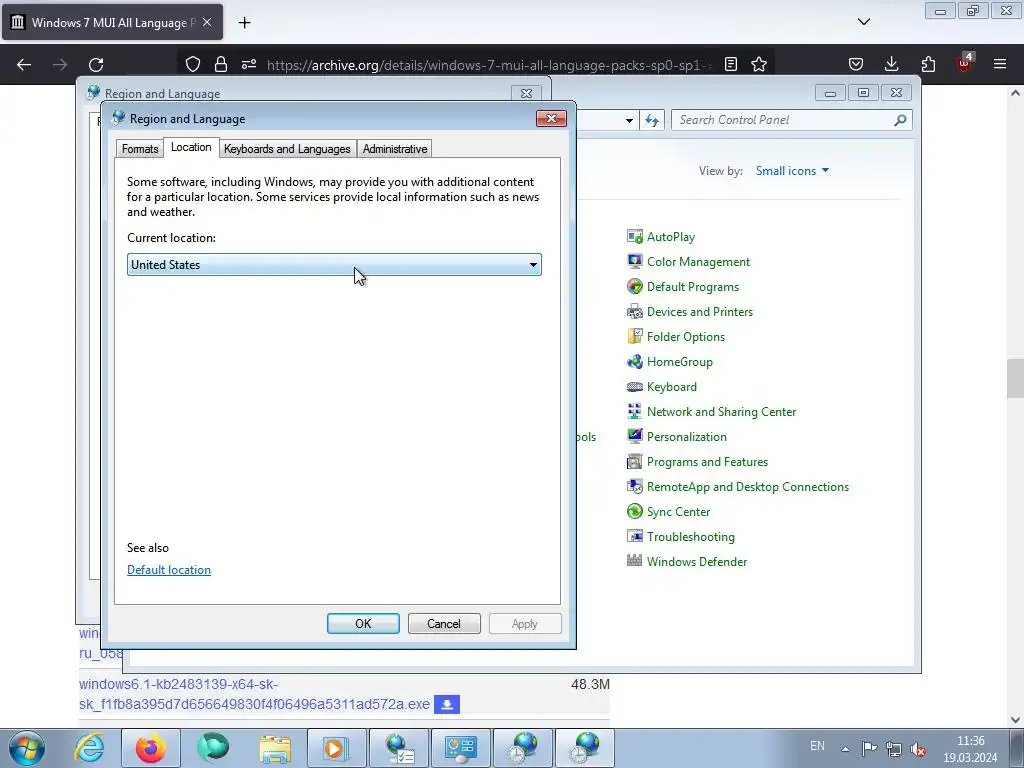
Task: Click the Control Panel refresh arrows icon
Action: pos(652,120)
